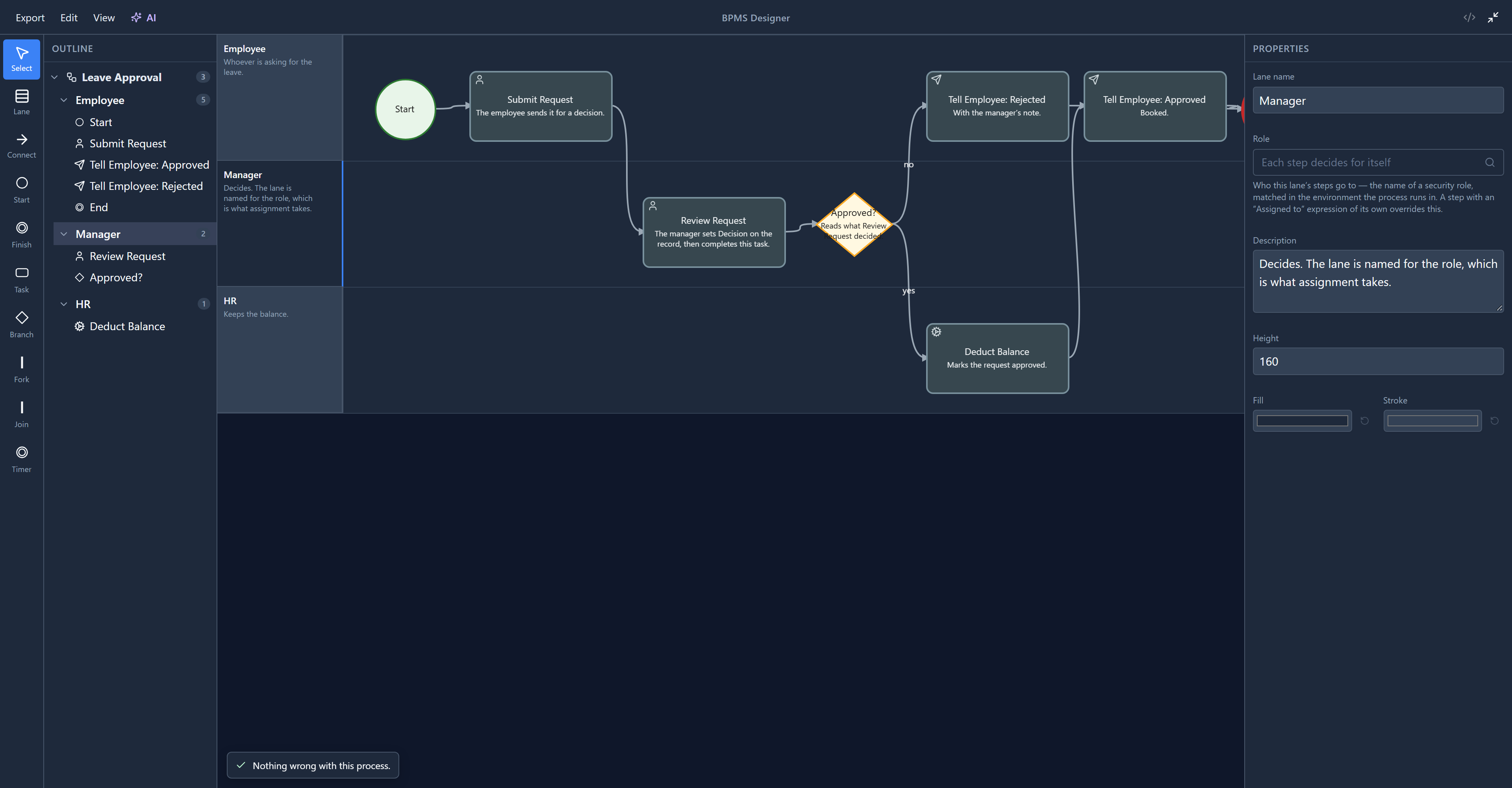
Task: Focus the Height field showing 160
Action: 1378,362
